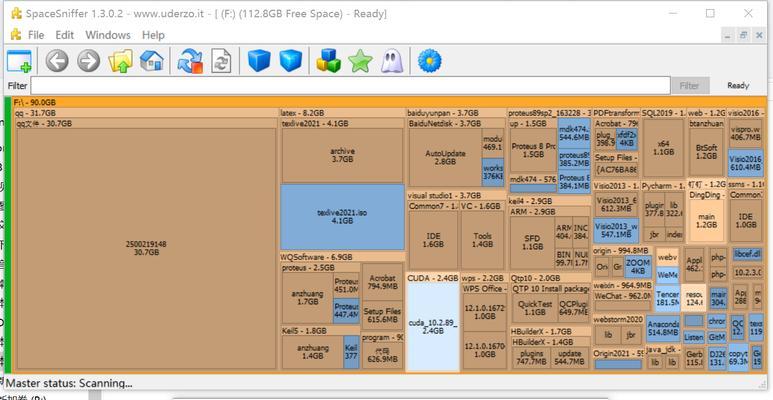Screen dimensions: 773x400
Task: Select the keil4 - 2.9GB header
Action: [549, 201]
